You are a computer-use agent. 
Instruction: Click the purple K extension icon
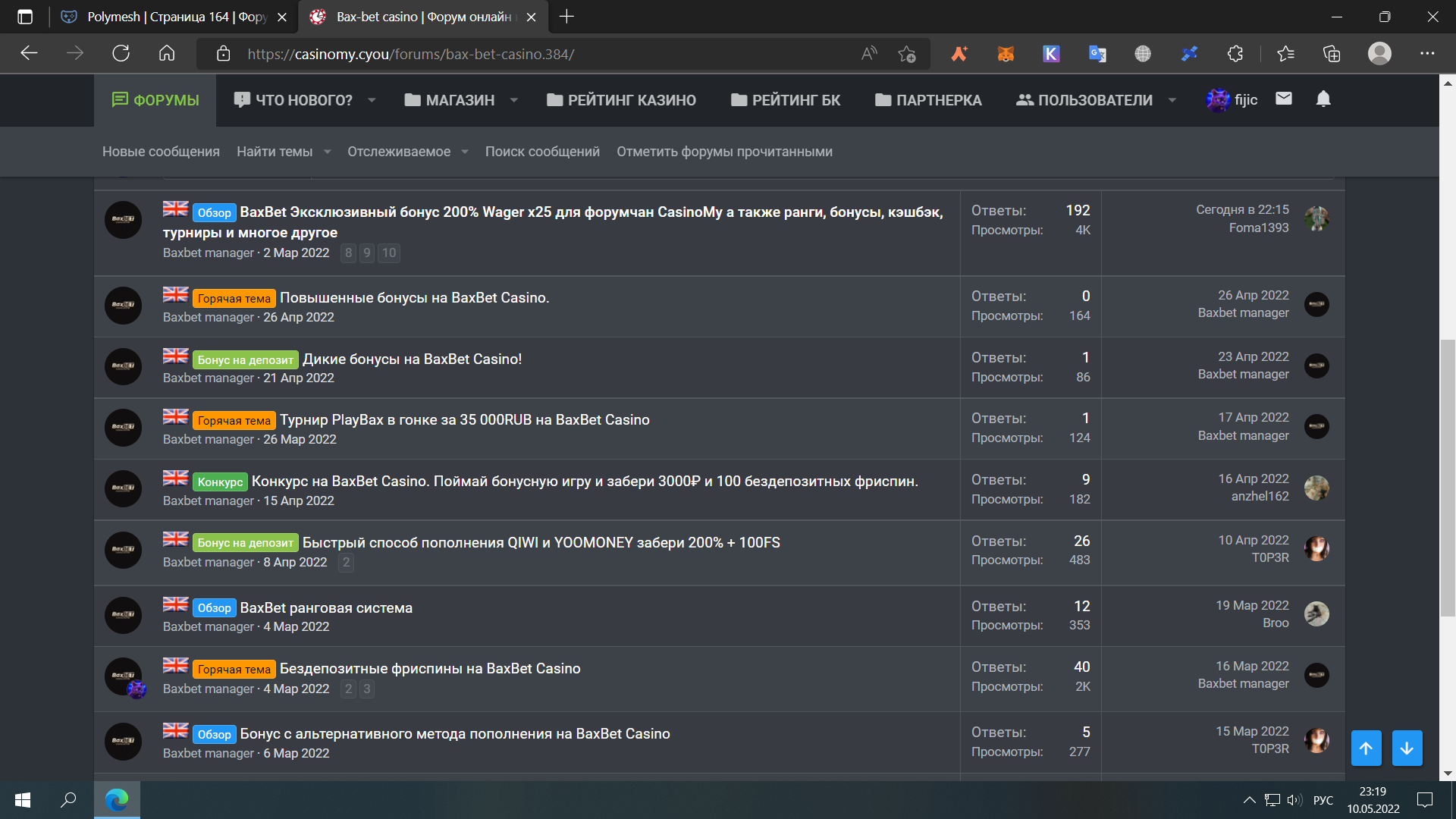tap(1051, 54)
